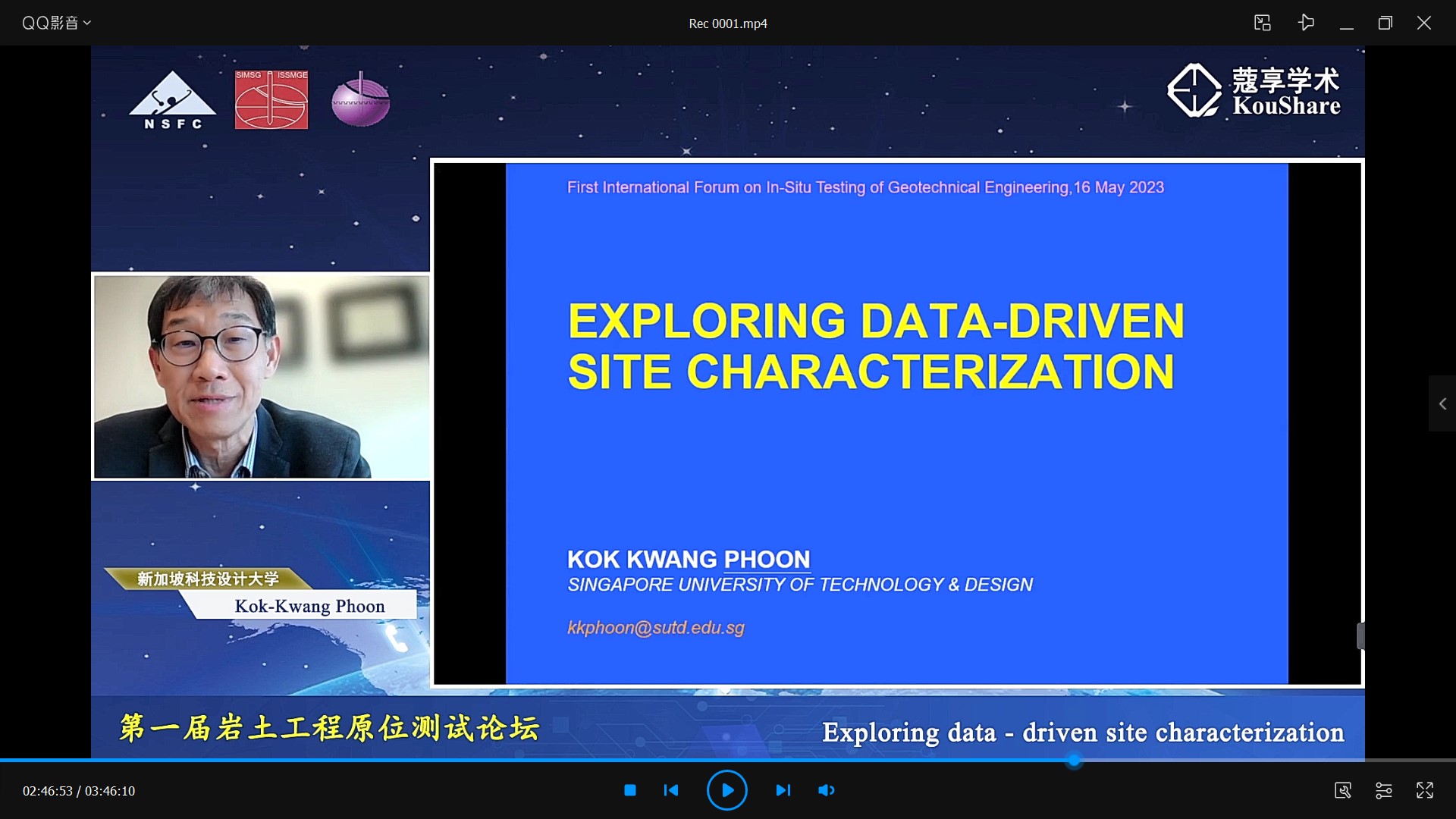This screenshot has width=1456, height=819.
Task: Click the Rec 0001.mp4 title text
Action: (x=727, y=24)
